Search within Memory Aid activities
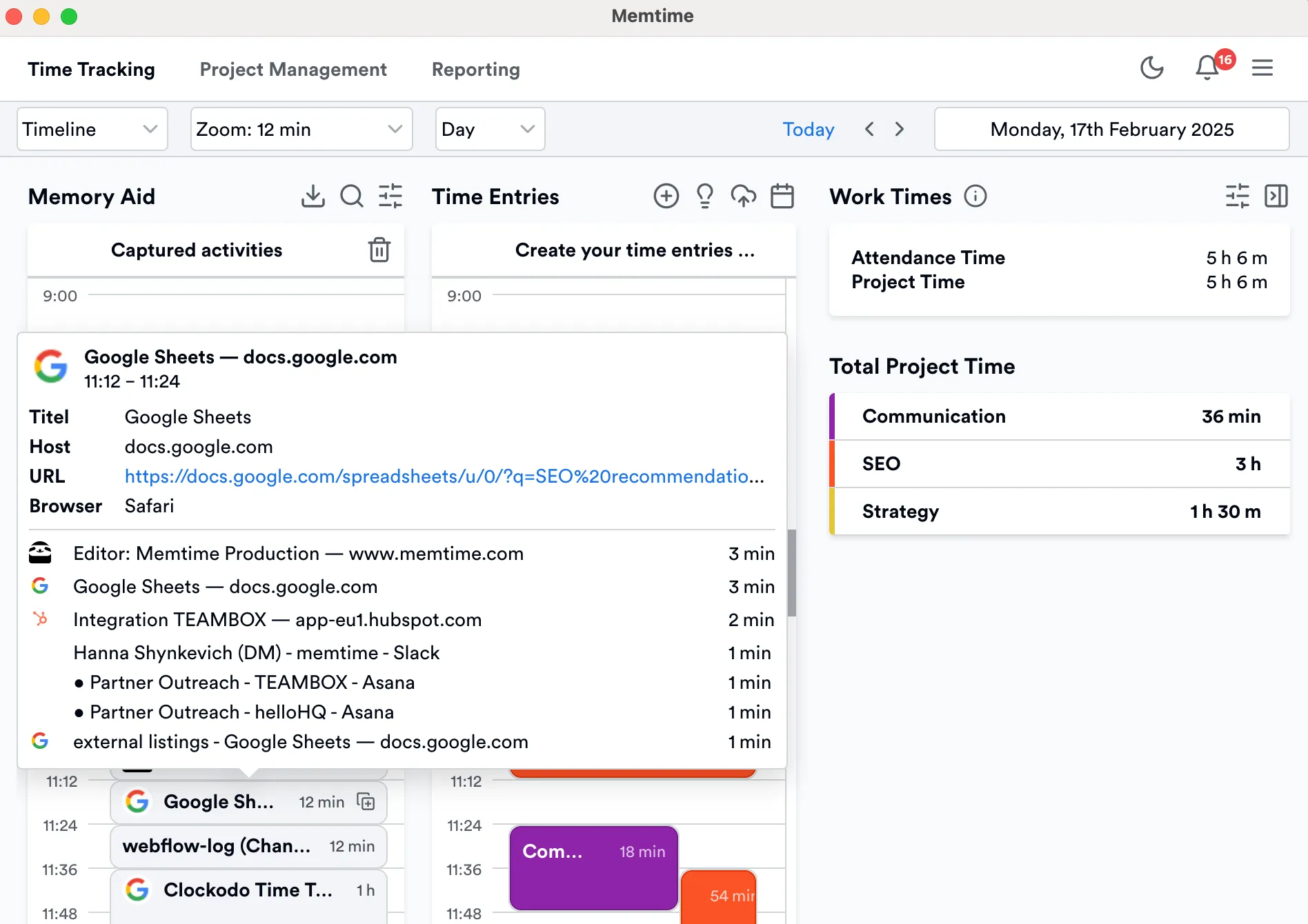This screenshot has height=924, width=1308. click(351, 196)
